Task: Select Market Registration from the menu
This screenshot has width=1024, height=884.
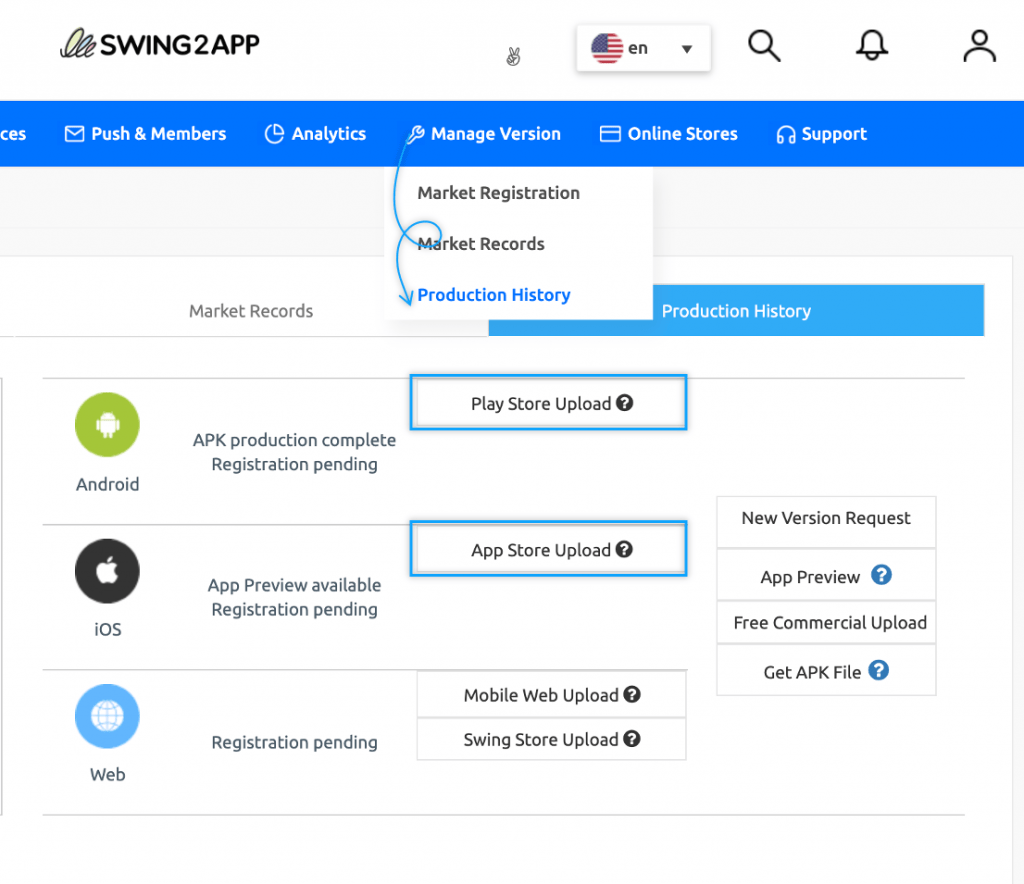Action: (x=497, y=193)
